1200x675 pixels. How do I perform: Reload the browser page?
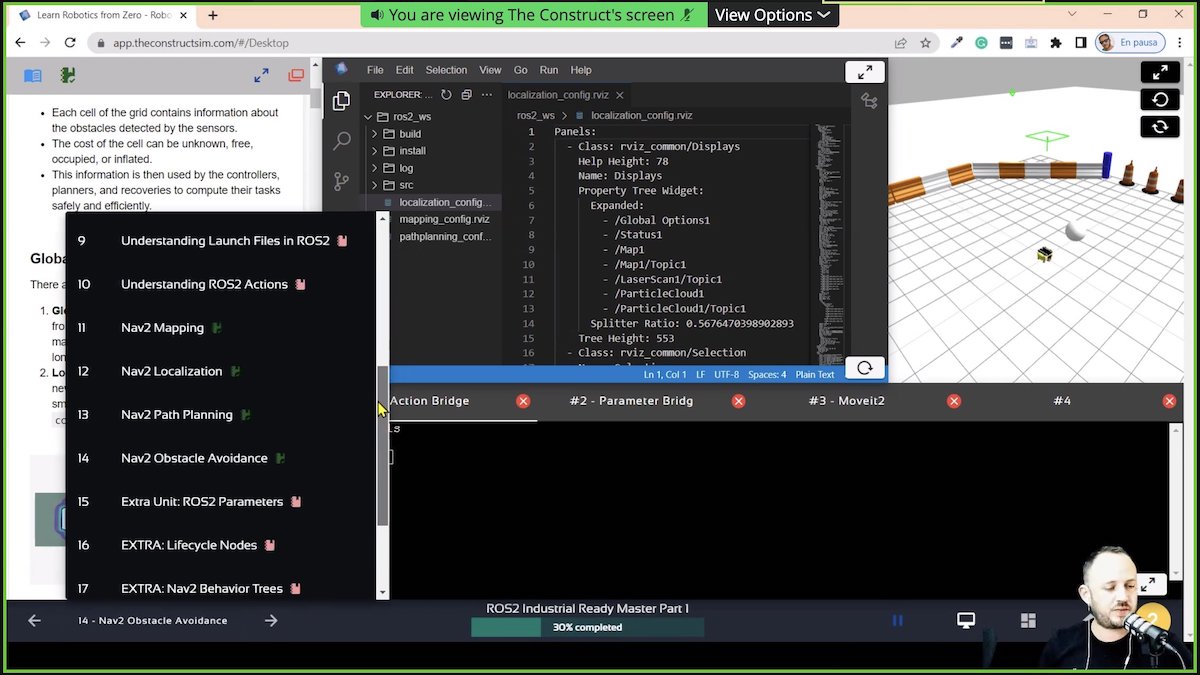[70, 43]
